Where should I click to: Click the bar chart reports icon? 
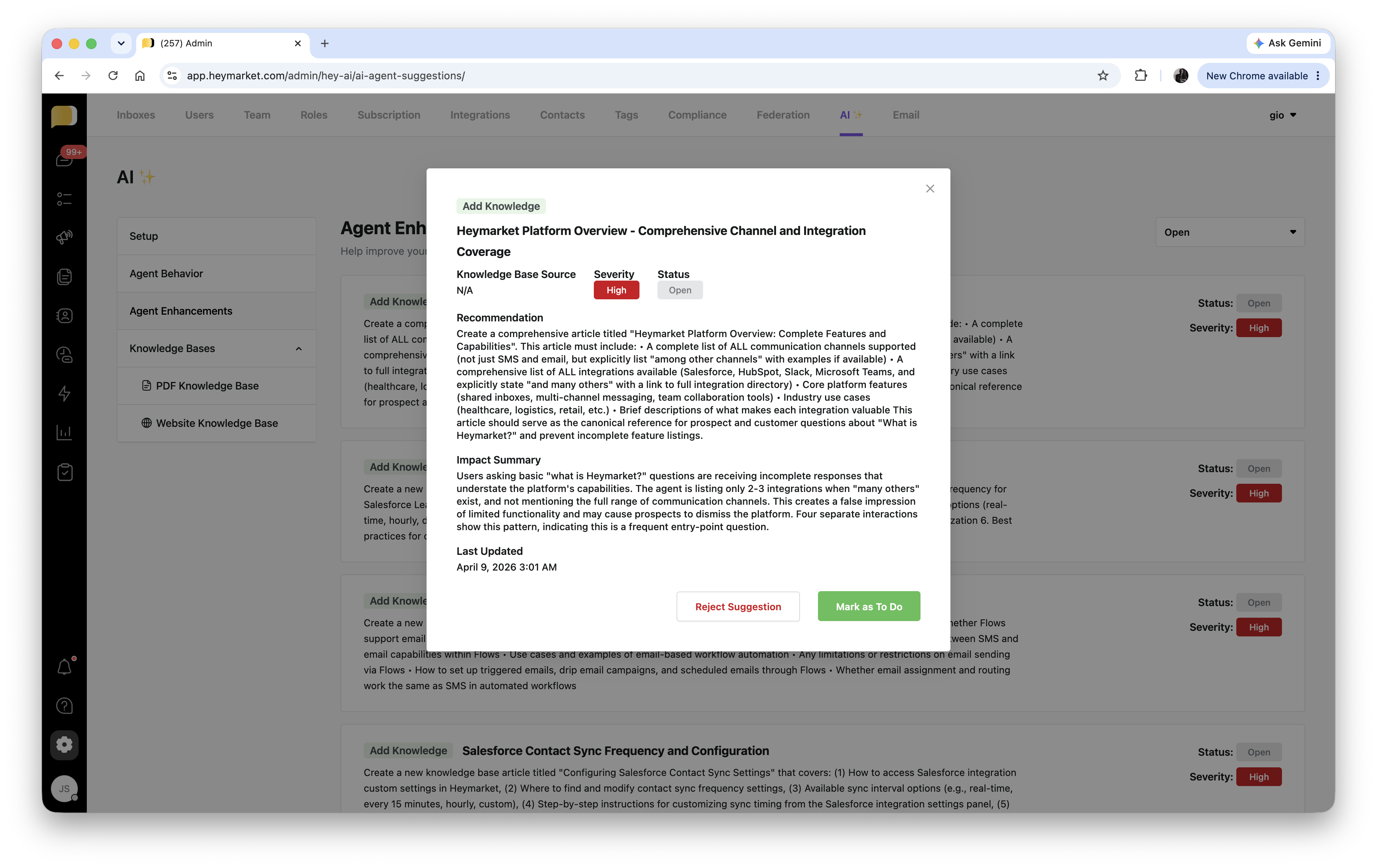[65, 432]
